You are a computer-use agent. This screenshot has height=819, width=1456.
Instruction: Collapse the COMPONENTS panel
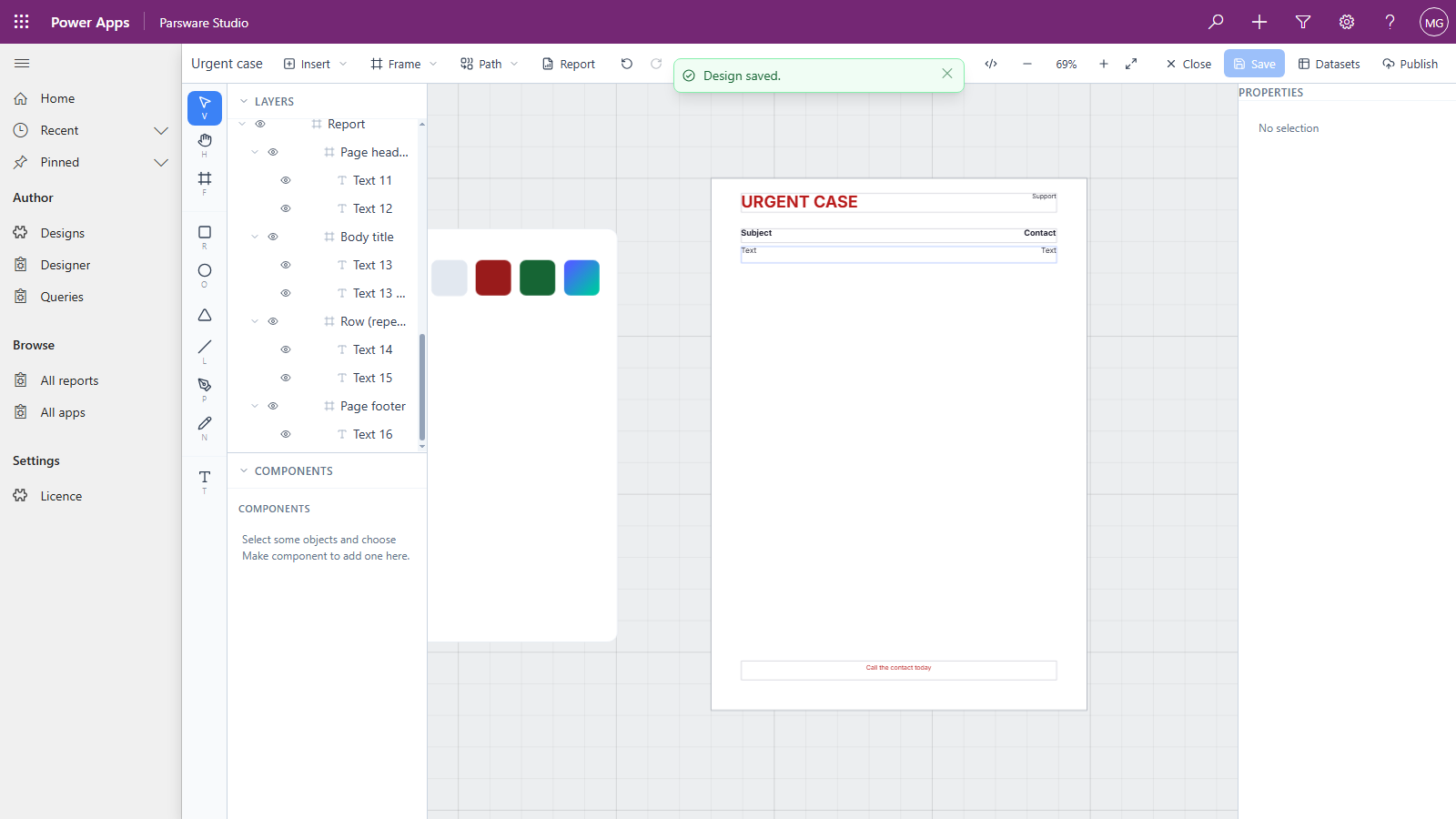pyautogui.click(x=244, y=471)
